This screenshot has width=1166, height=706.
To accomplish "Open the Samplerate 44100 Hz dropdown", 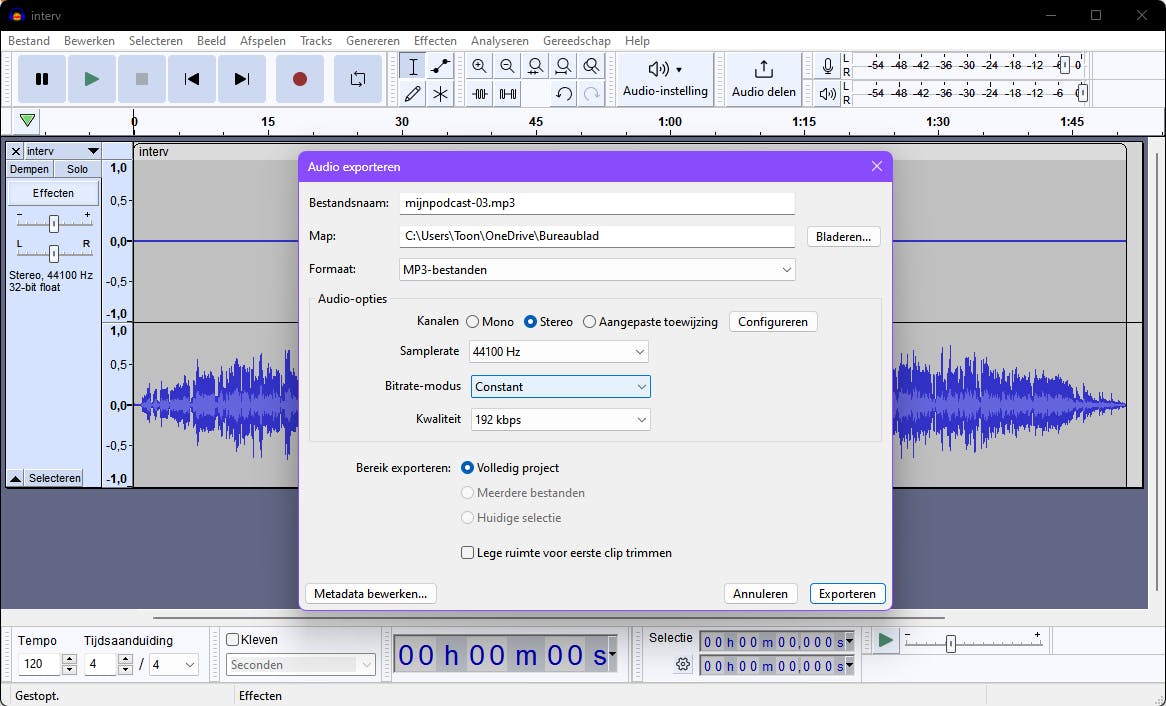I will (559, 352).
